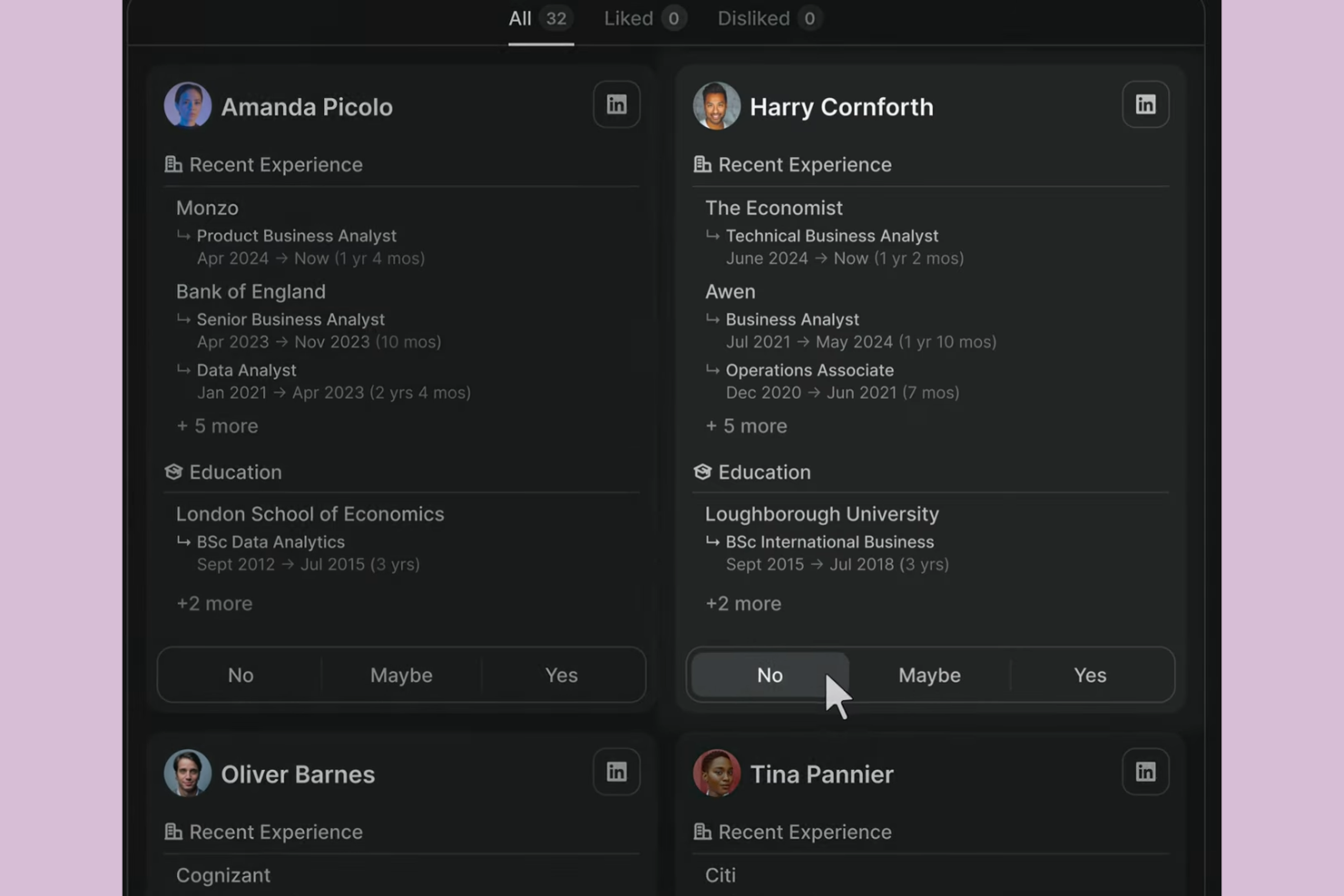1344x896 pixels.
Task: Click the Liked count badge
Action: (x=673, y=18)
